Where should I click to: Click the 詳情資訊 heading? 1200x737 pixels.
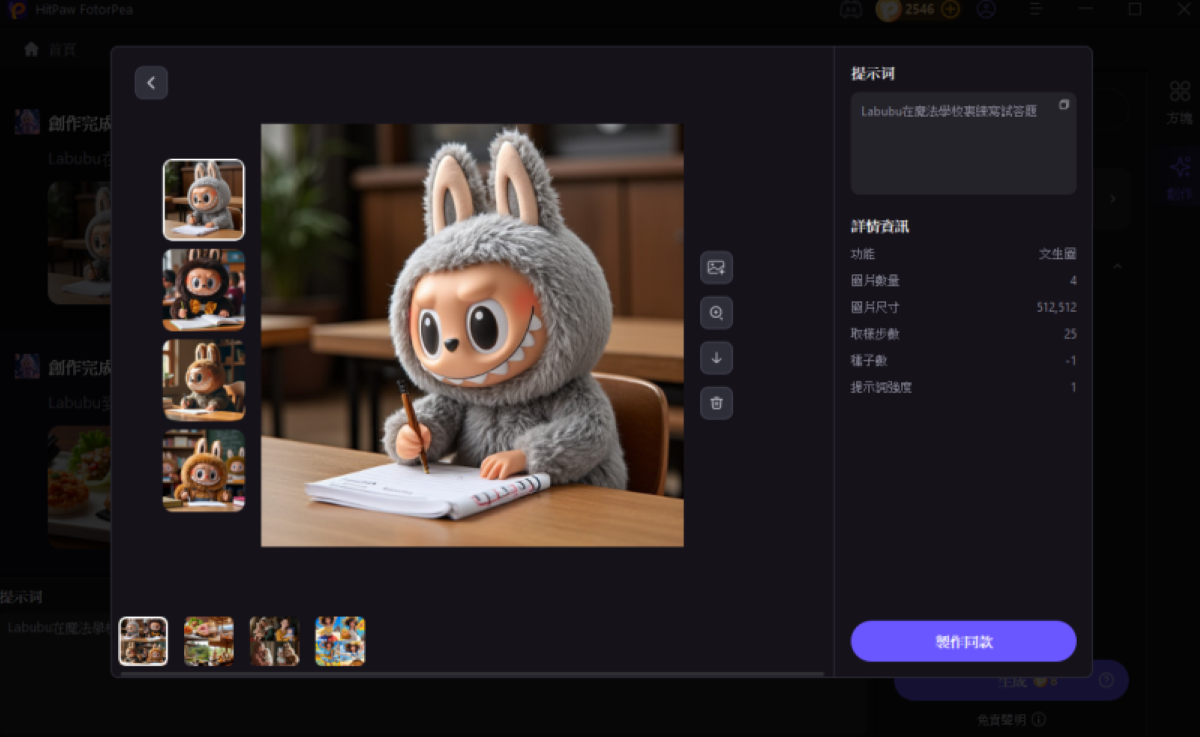[880, 226]
